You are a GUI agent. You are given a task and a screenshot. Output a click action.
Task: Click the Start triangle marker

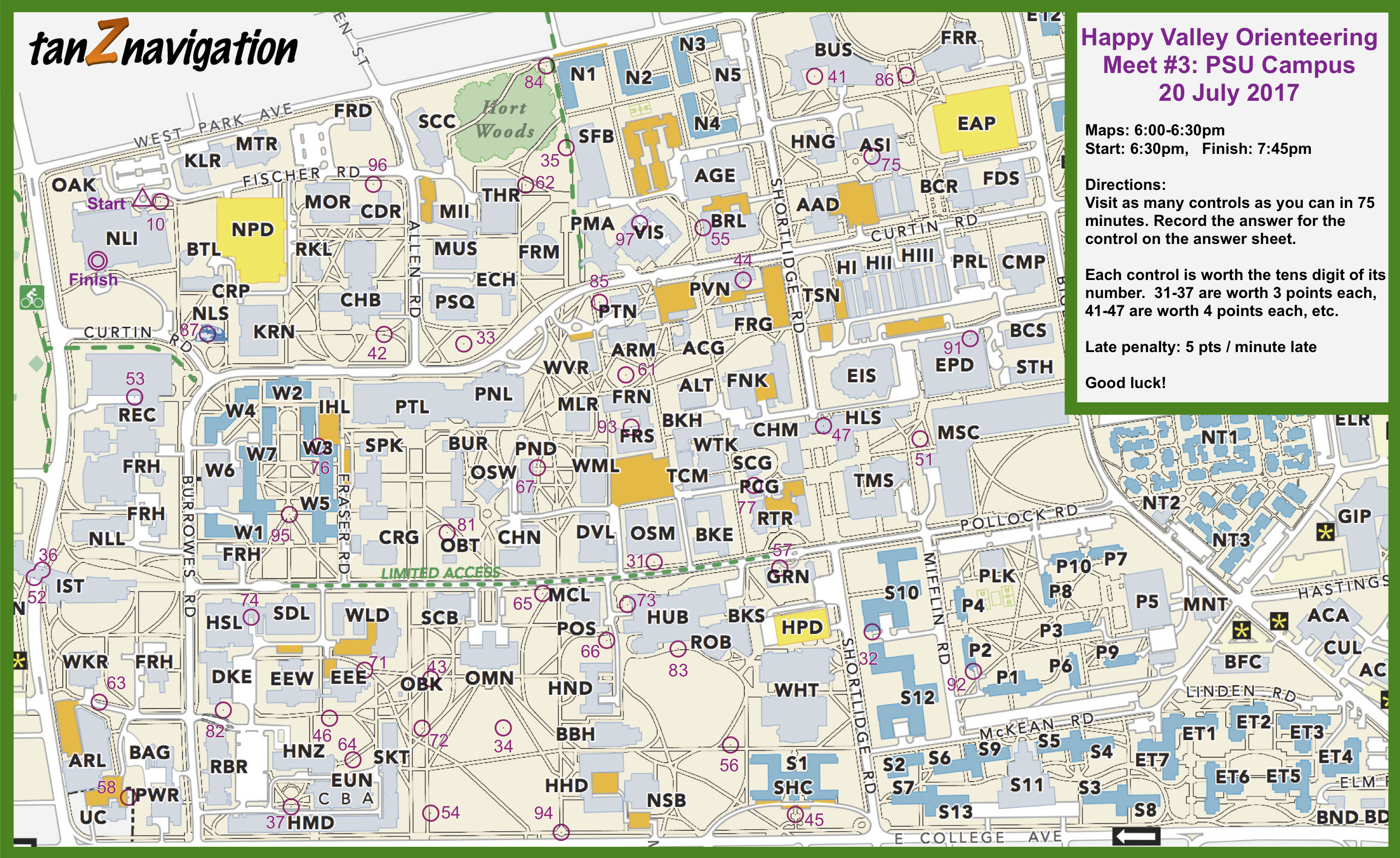143,199
